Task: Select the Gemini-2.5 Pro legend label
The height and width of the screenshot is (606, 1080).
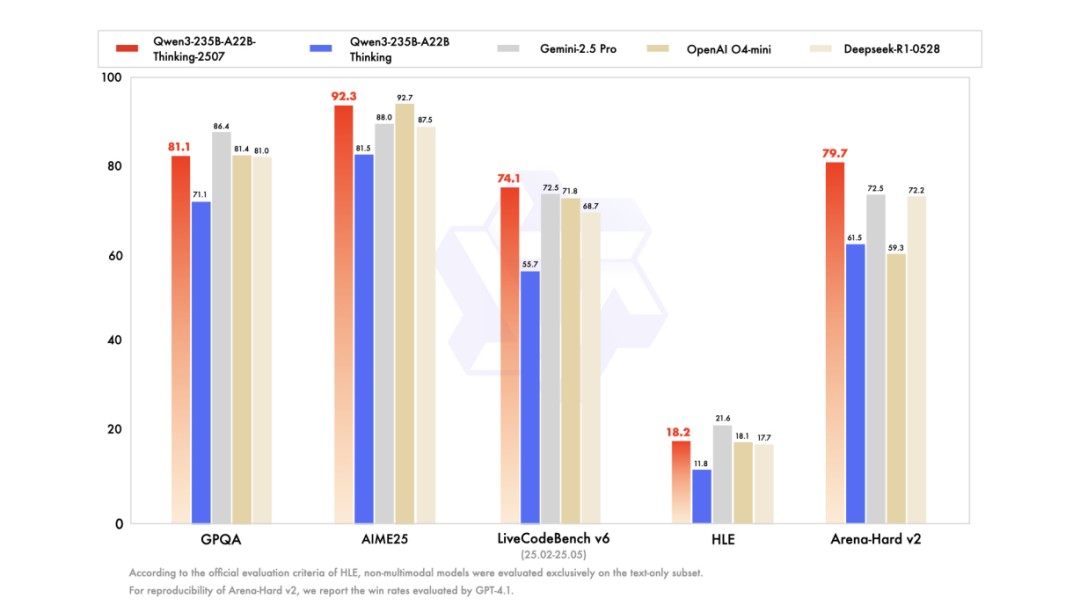Action: 578,49
